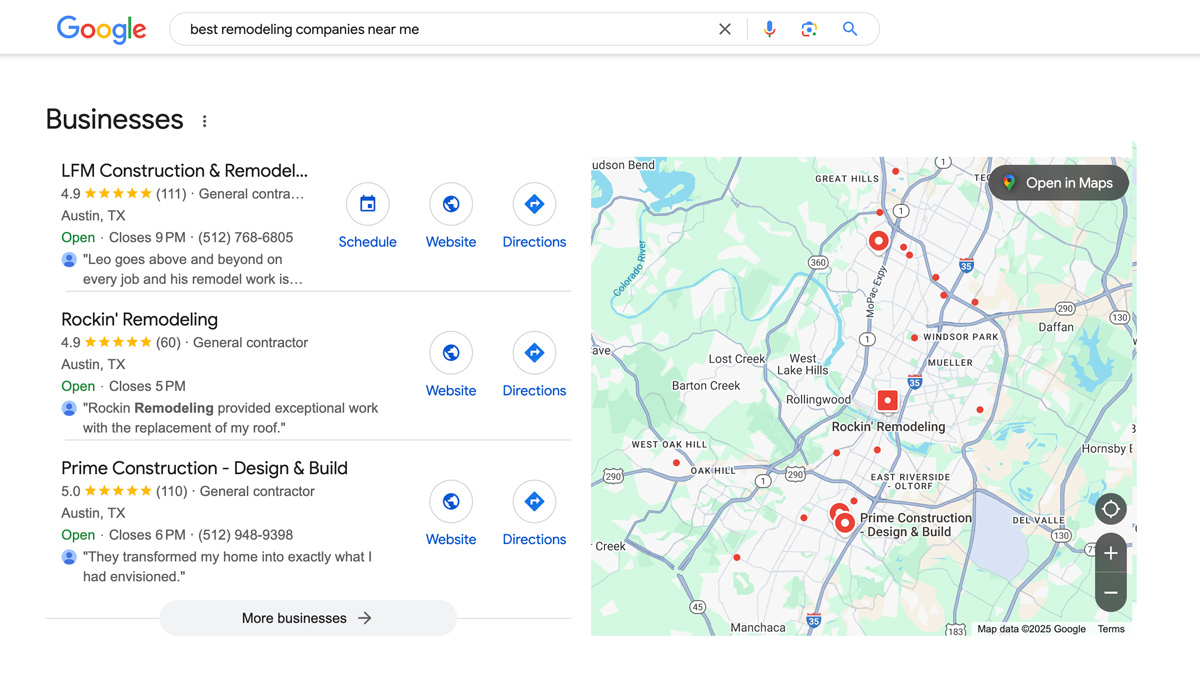1200x700 pixels.
Task: Clear the search query with the X icon
Action: (725, 28)
